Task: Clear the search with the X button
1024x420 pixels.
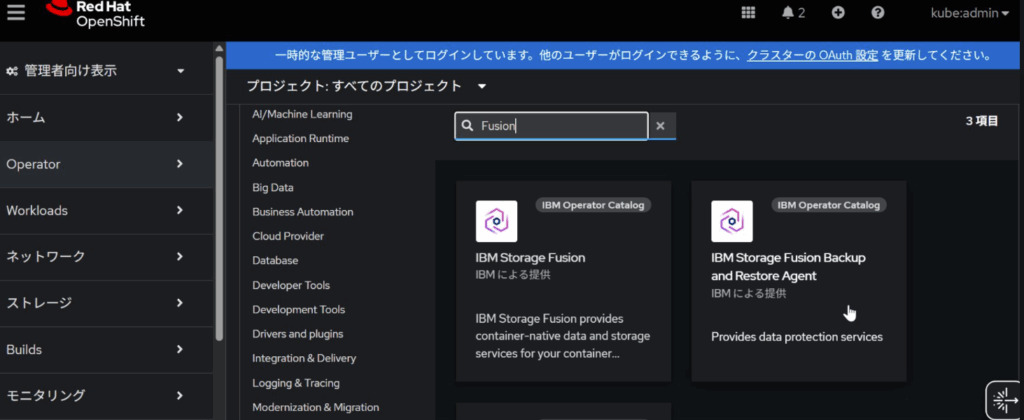Action: pos(661,126)
